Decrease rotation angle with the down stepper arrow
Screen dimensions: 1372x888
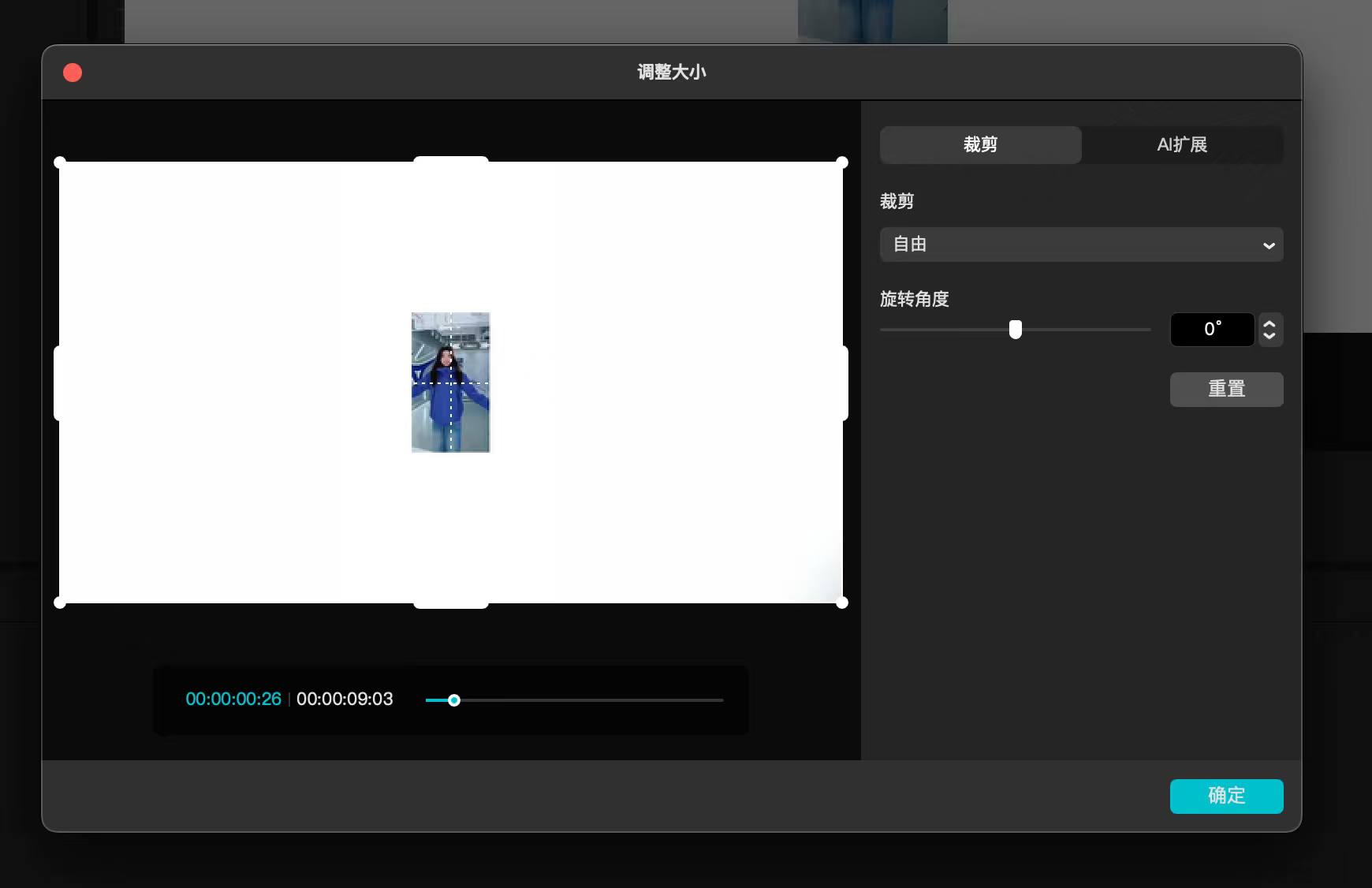point(1269,336)
